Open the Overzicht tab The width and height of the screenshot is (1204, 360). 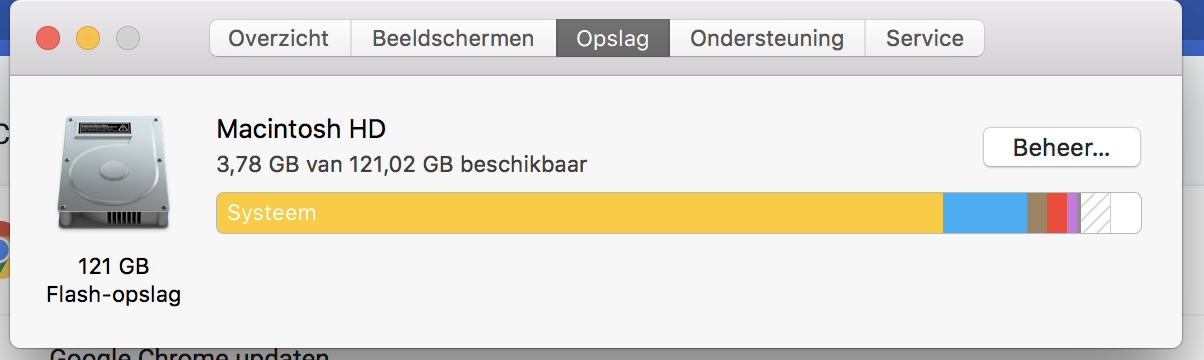tap(279, 39)
